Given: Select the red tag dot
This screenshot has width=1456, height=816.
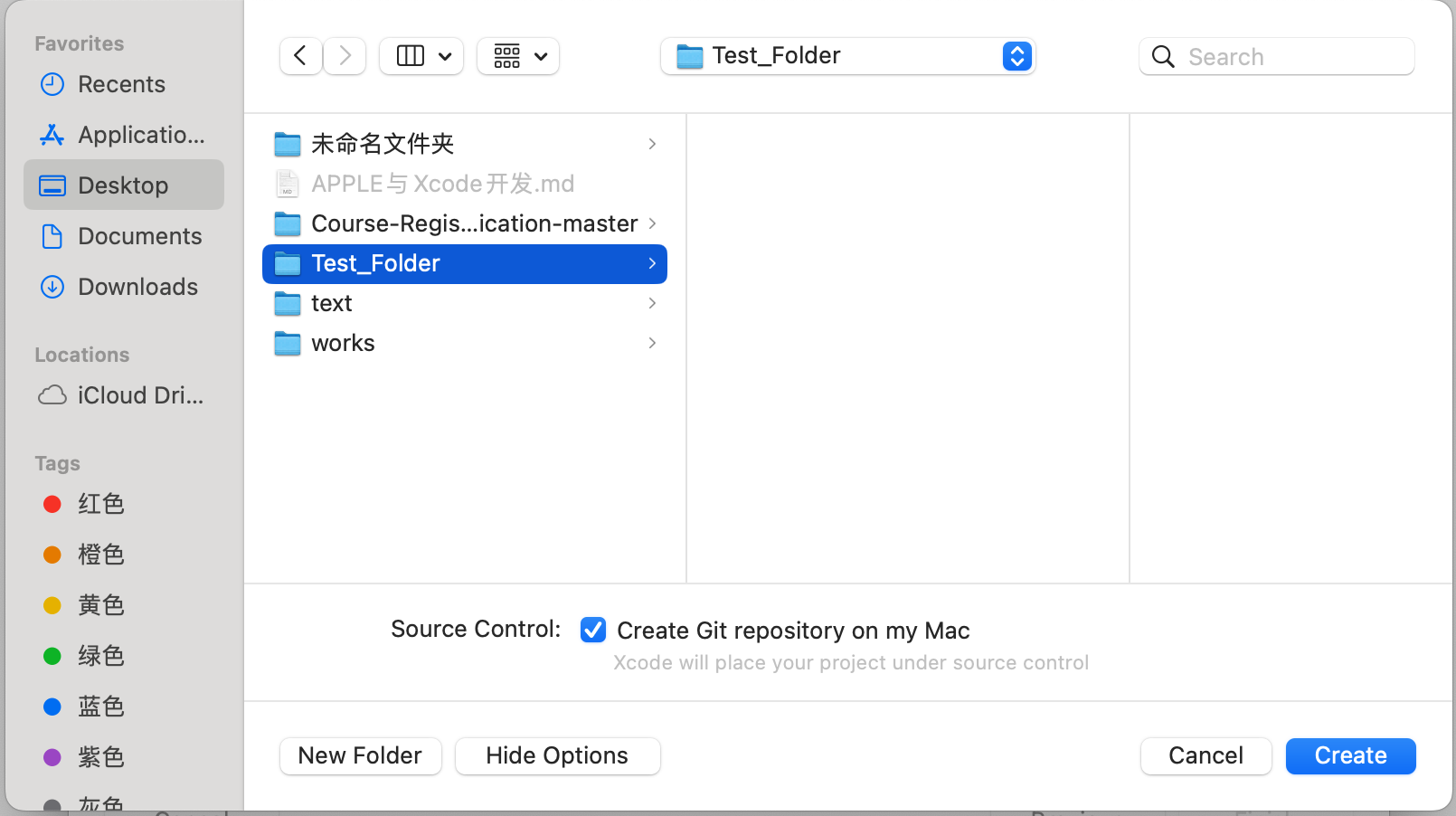Looking at the screenshot, I should 52,504.
